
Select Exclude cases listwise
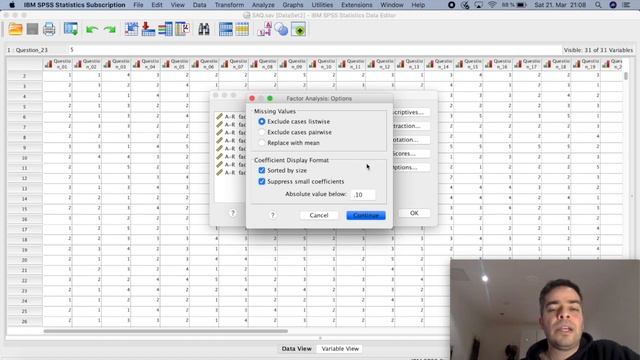coord(262,122)
